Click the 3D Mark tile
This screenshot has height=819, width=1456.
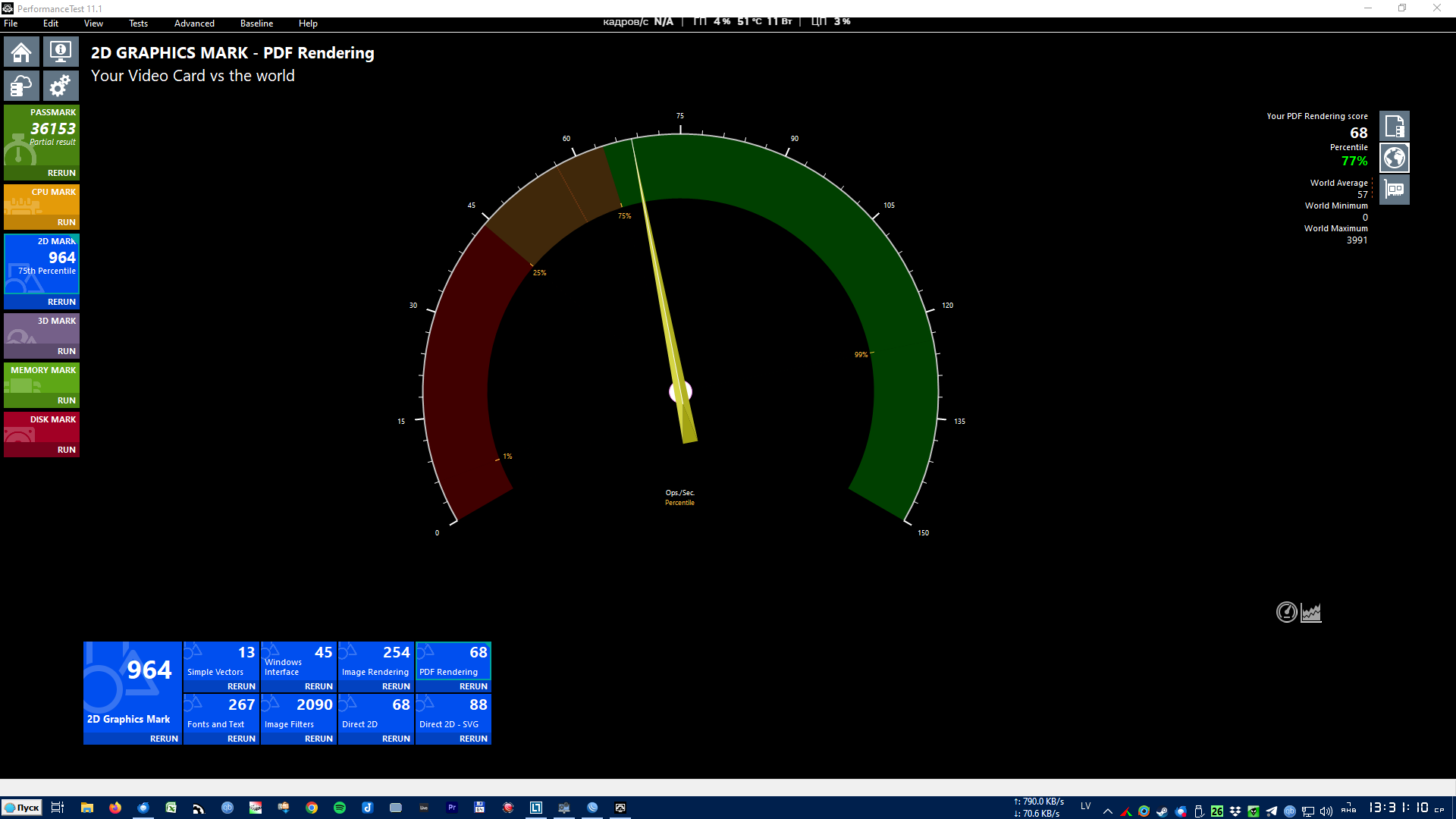pos(42,328)
